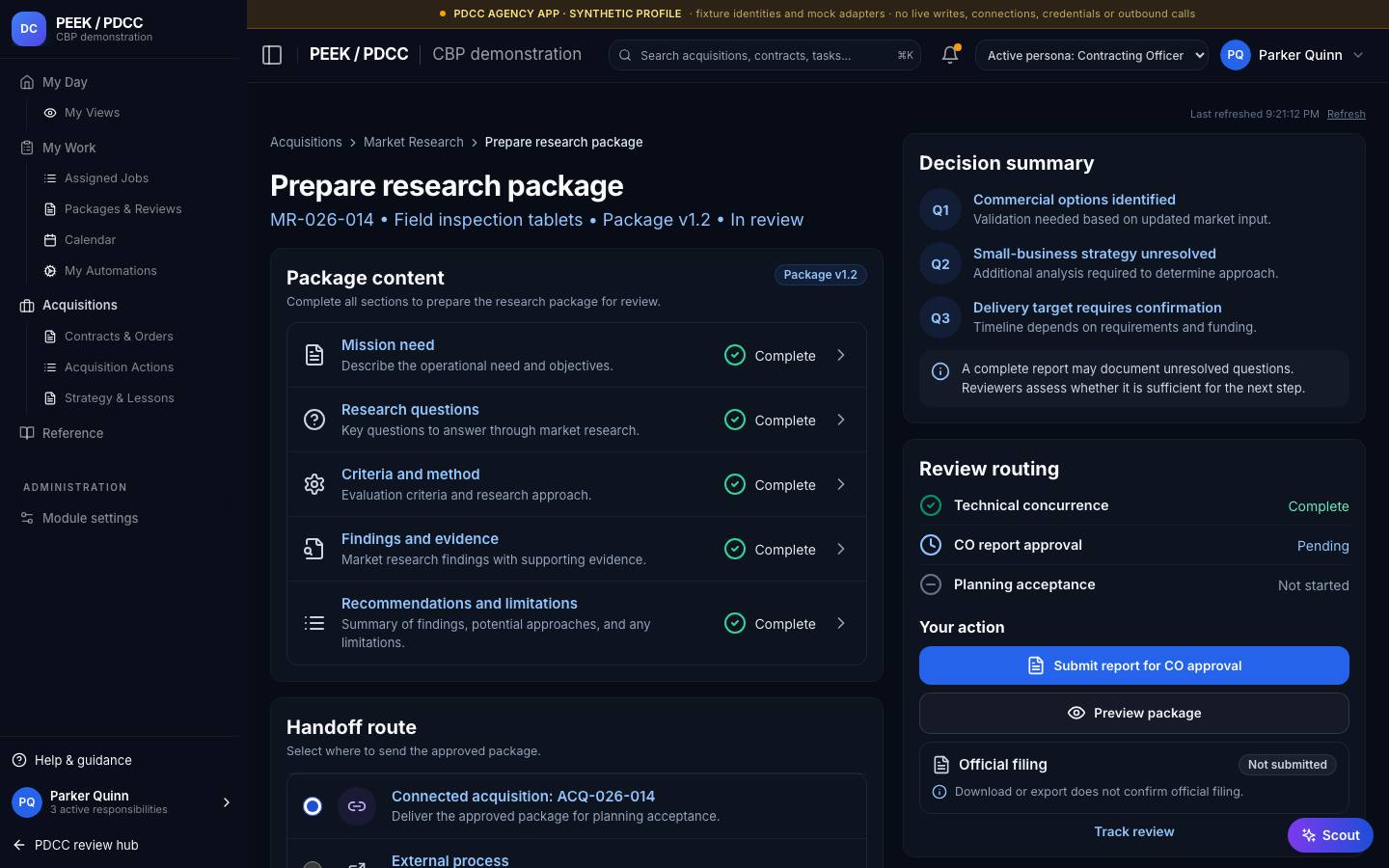This screenshot has width=1389, height=868.
Task: Select the Connected acquisition radio button
Action: click(313, 806)
